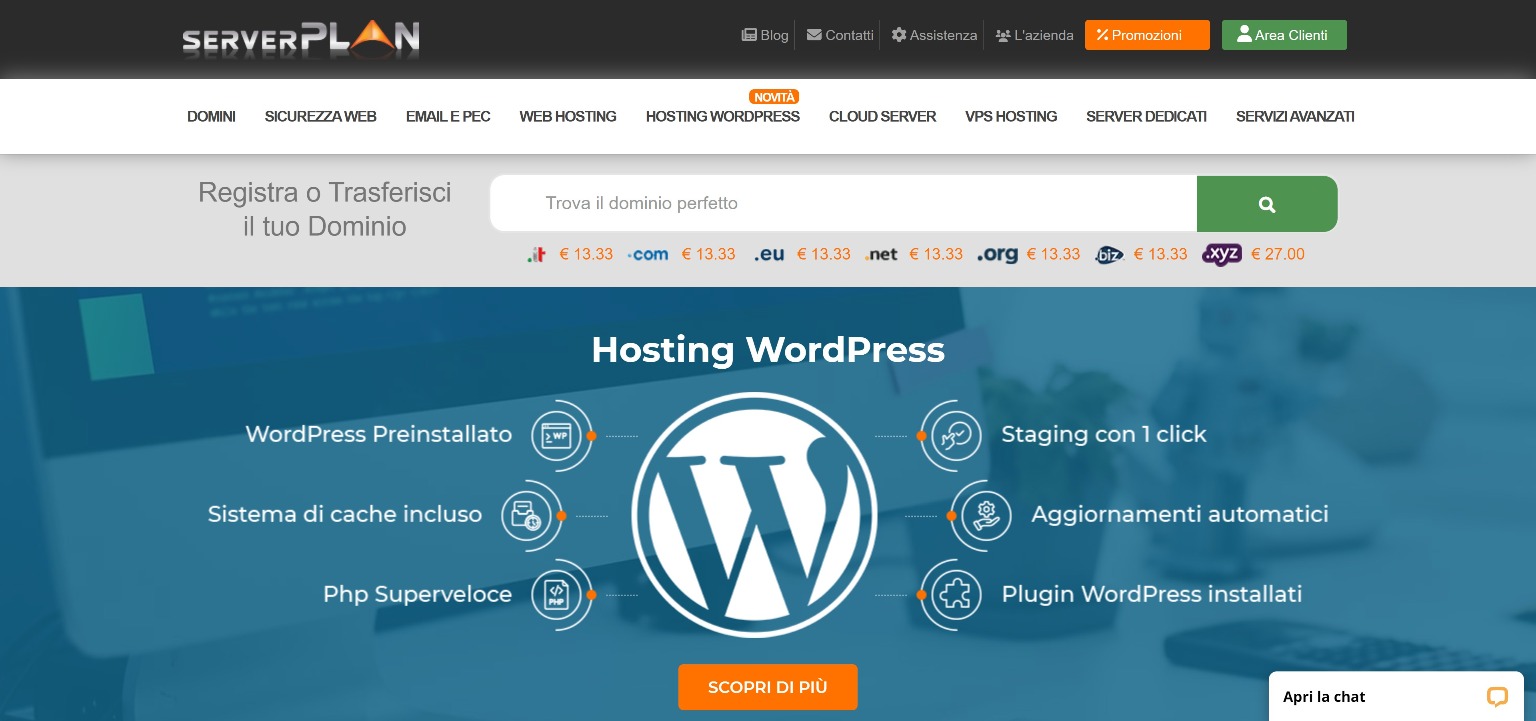Click the WordPress Preinstallato terminal icon

coord(556,436)
